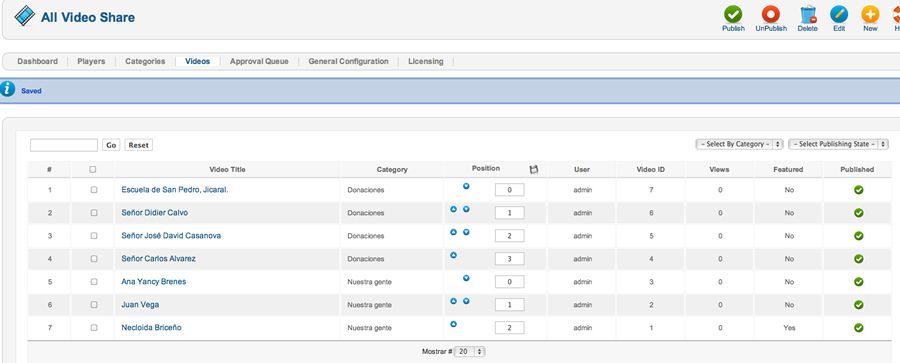Check the box for Ana Yancy Brenes
The image size is (900, 363).
coord(94,281)
